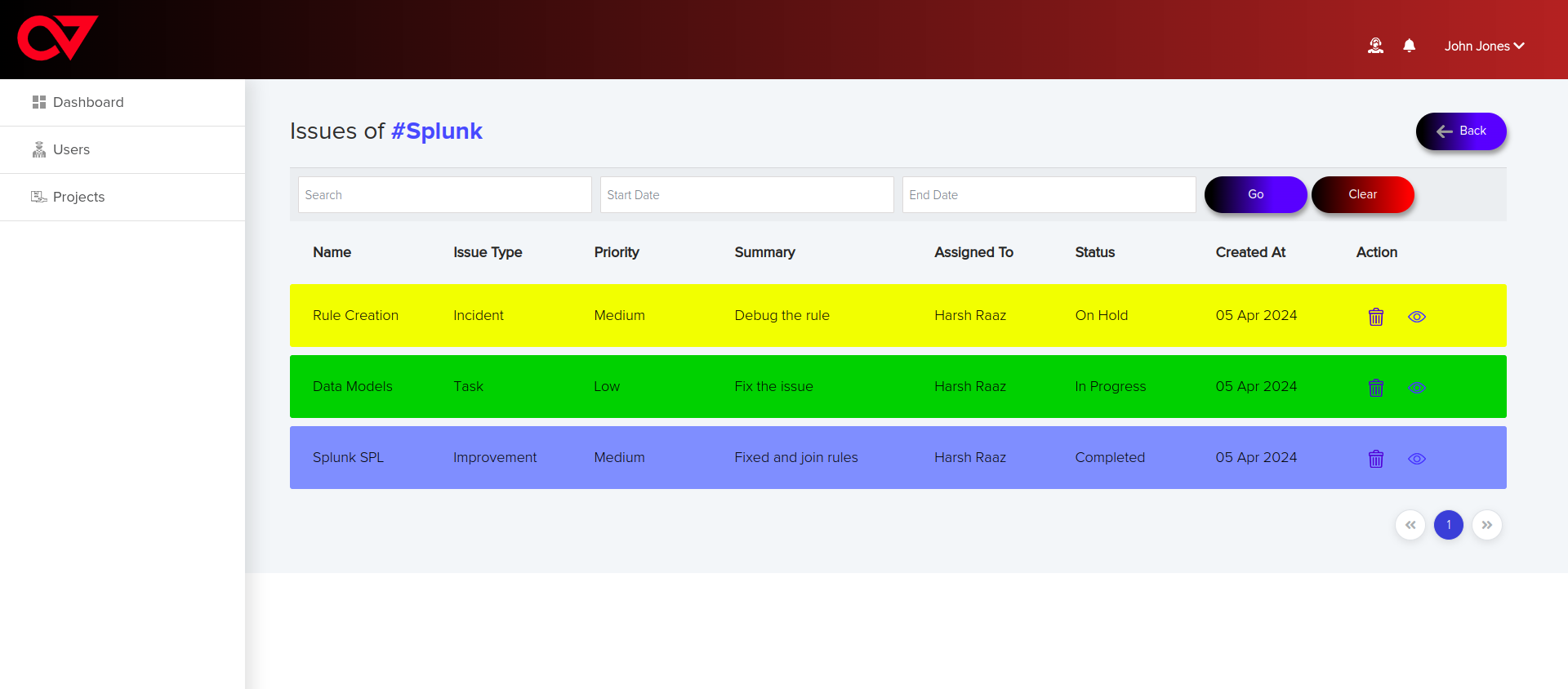Select the Data Models name cell
Screen dimensions: 1568x689
click(x=352, y=386)
